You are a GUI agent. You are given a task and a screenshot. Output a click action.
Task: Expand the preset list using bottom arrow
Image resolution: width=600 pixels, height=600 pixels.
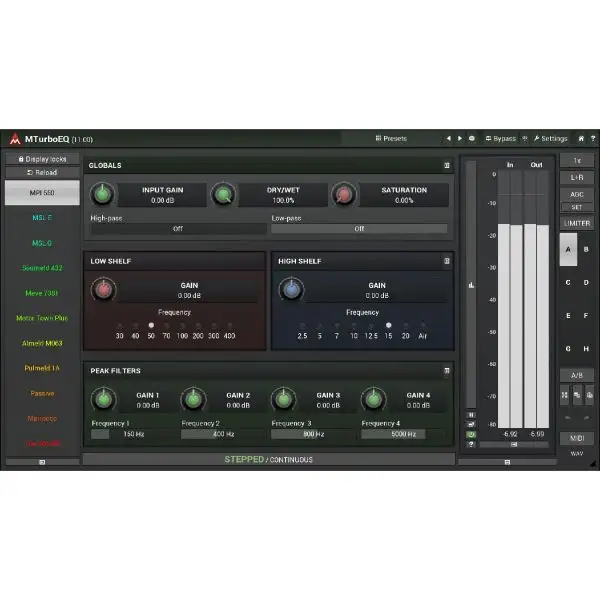tap(42, 462)
